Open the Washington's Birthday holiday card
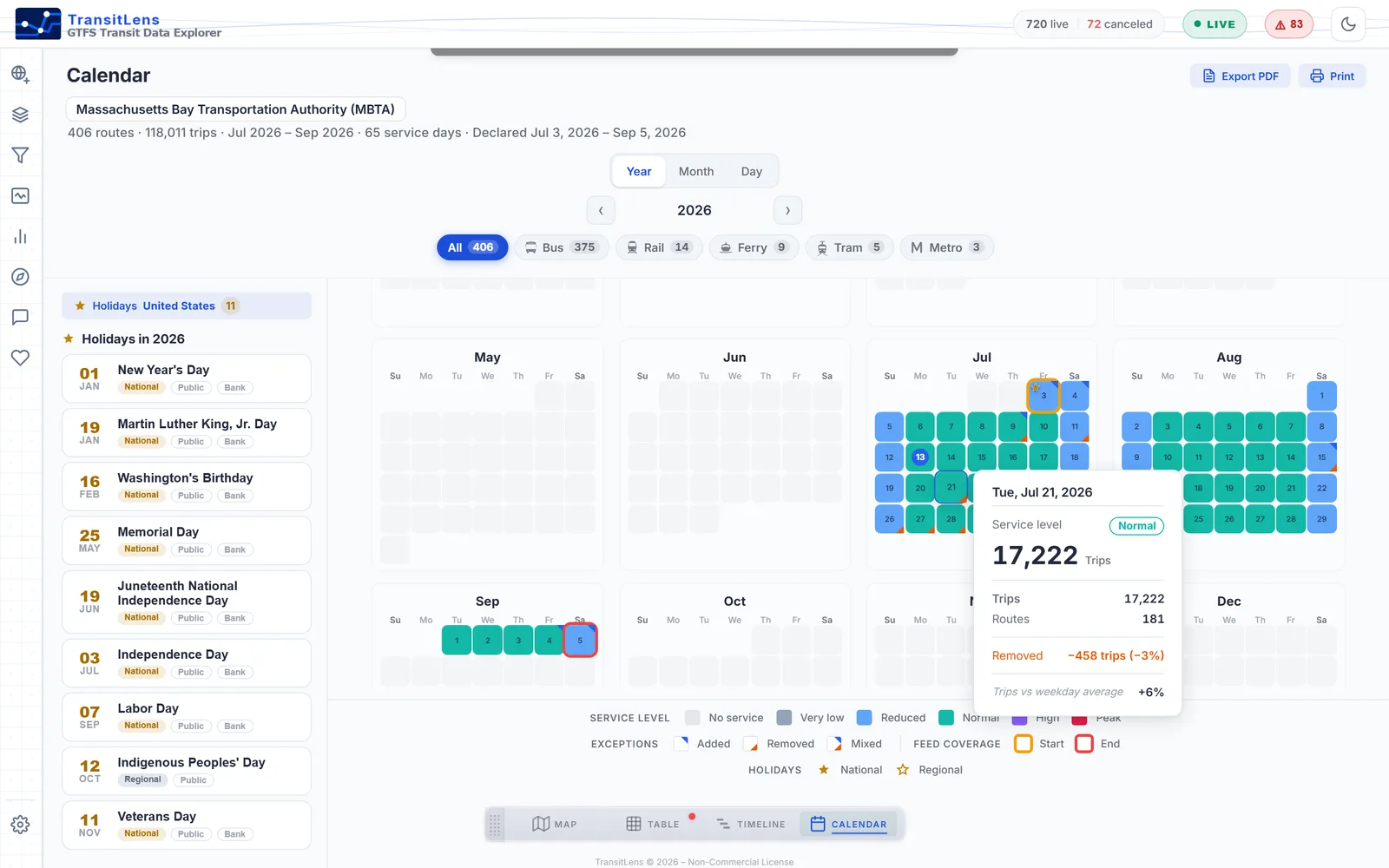1389x868 pixels. click(187, 486)
